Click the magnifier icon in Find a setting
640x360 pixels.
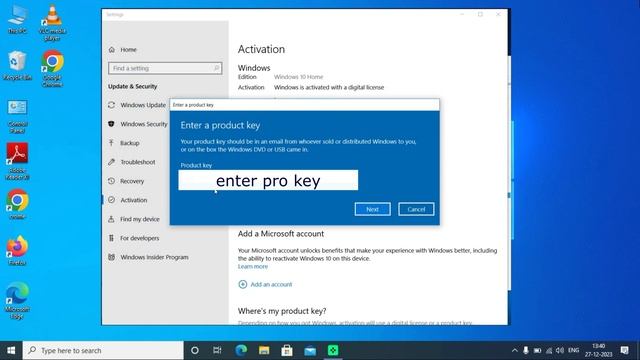216,68
